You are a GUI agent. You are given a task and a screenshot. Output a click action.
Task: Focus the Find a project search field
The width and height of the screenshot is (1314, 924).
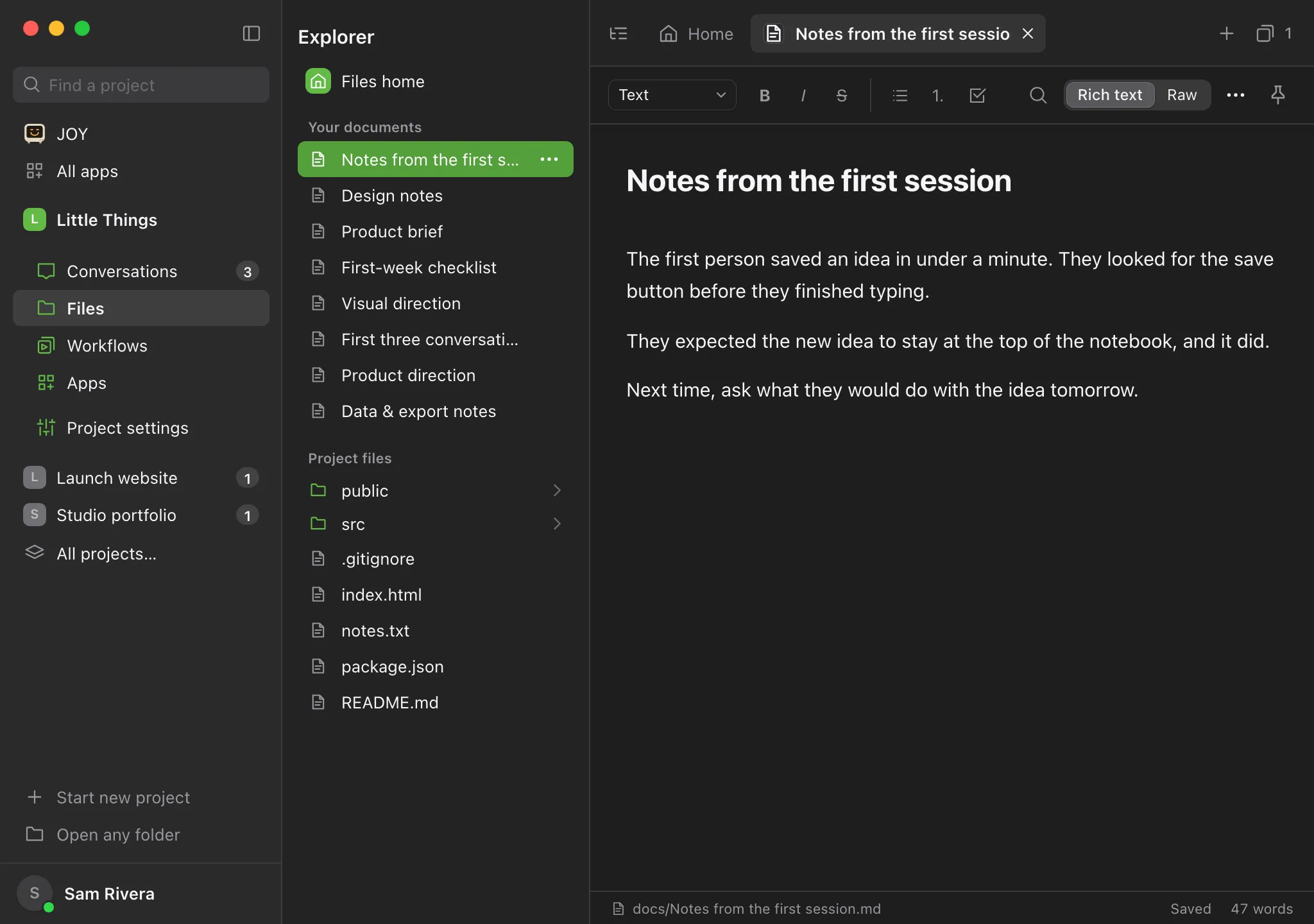tap(141, 85)
